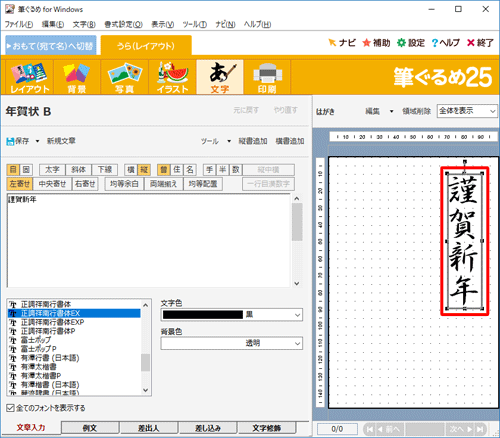Viewport: 500px width, 438px height.
Task: Open the 書式設定(O) menu
Action: 123,24
